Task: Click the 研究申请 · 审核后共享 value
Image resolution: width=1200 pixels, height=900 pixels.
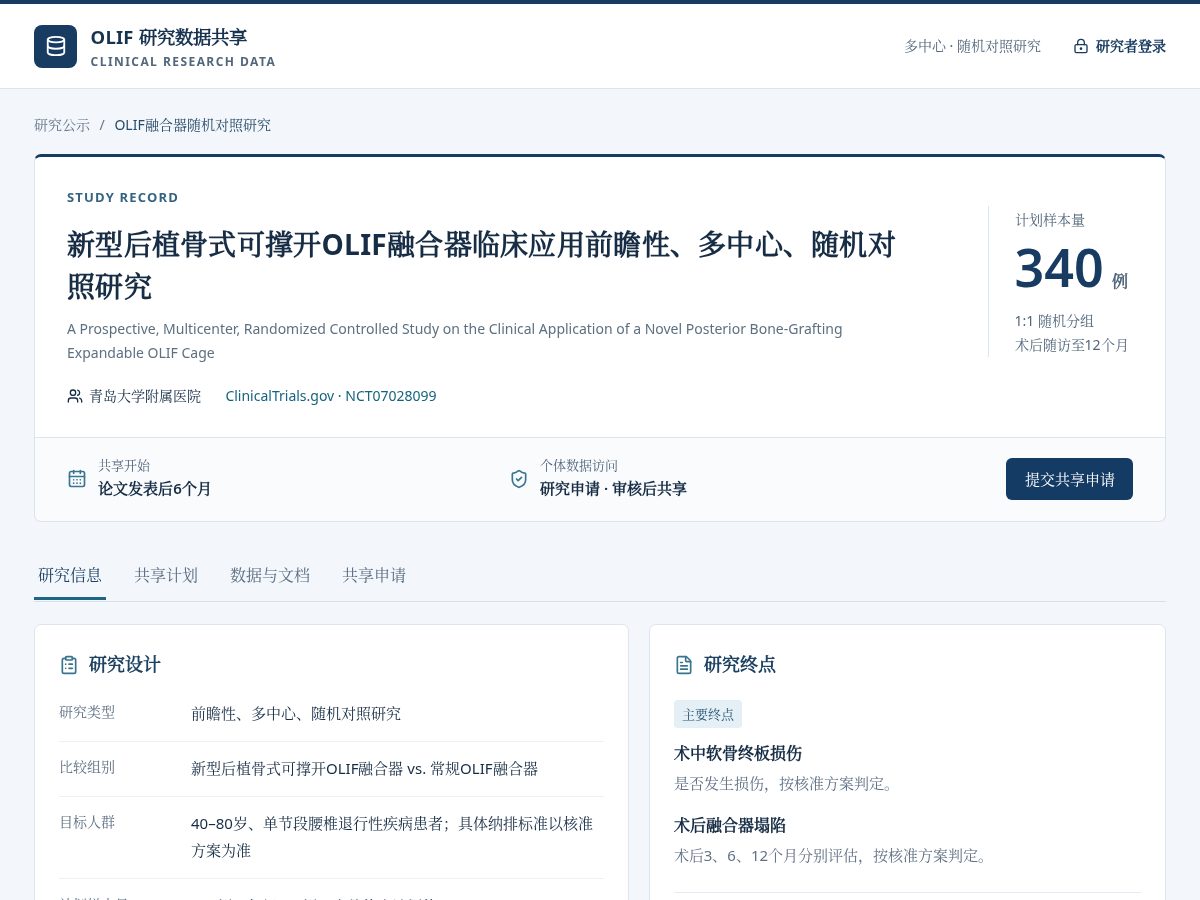Action: tap(613, 489)
